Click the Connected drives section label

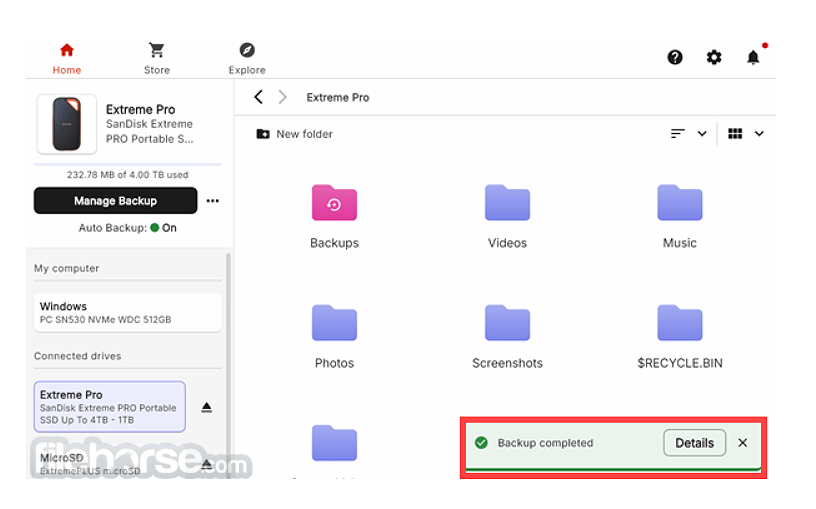point(78,356)
